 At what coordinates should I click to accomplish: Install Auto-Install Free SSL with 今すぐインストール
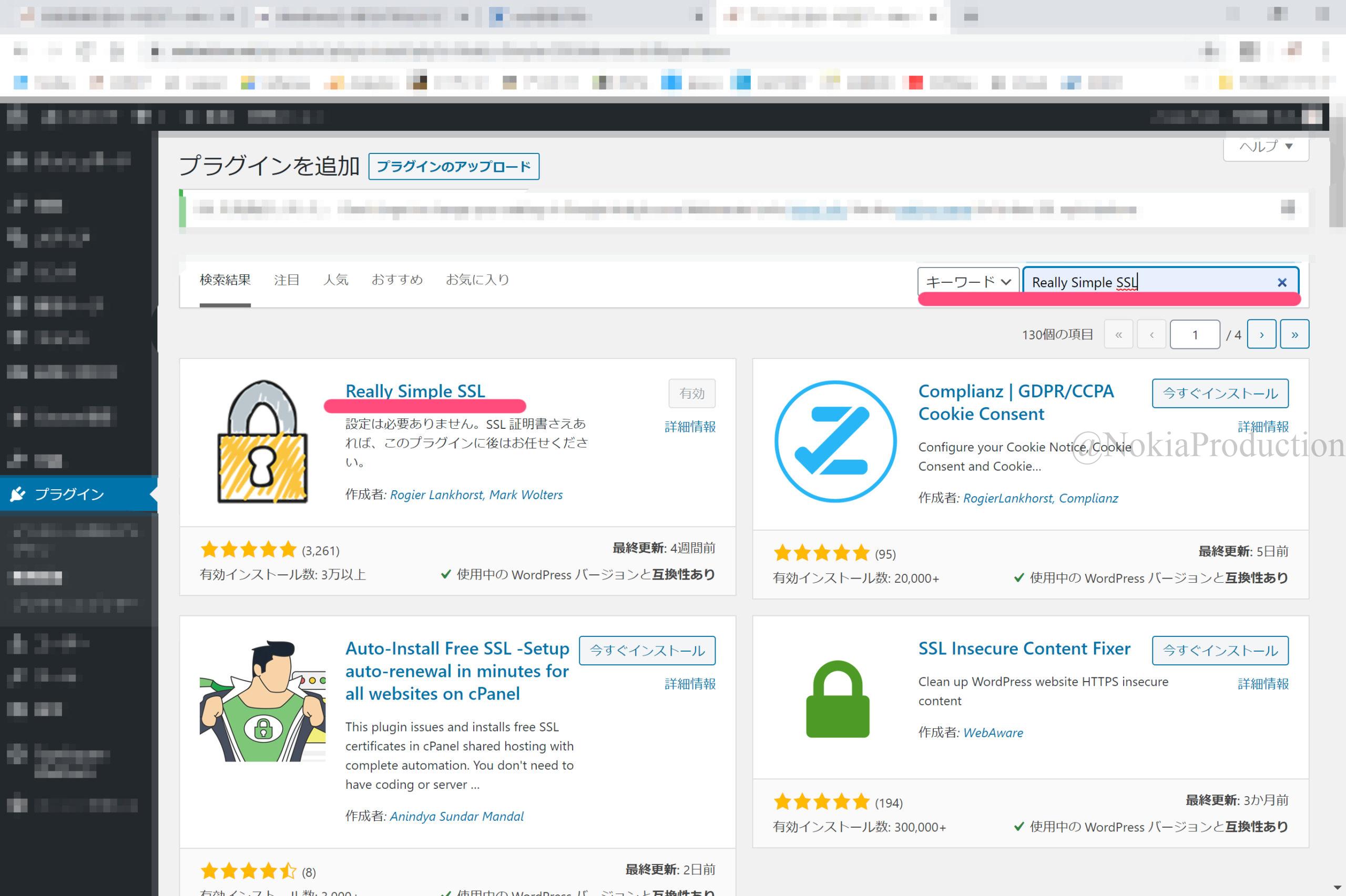647,650
